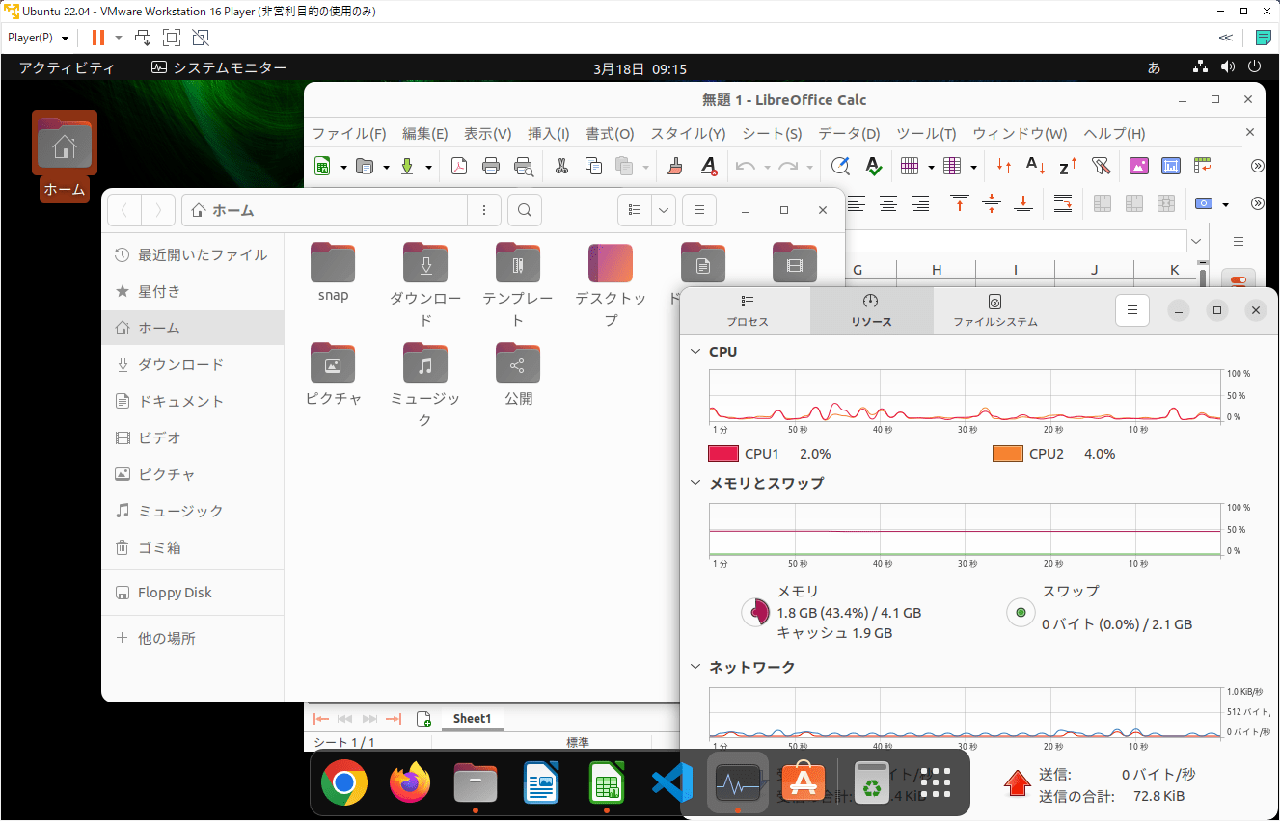
Task: Open 他の場所 in Files sidebar
Action: click(193, 638)
